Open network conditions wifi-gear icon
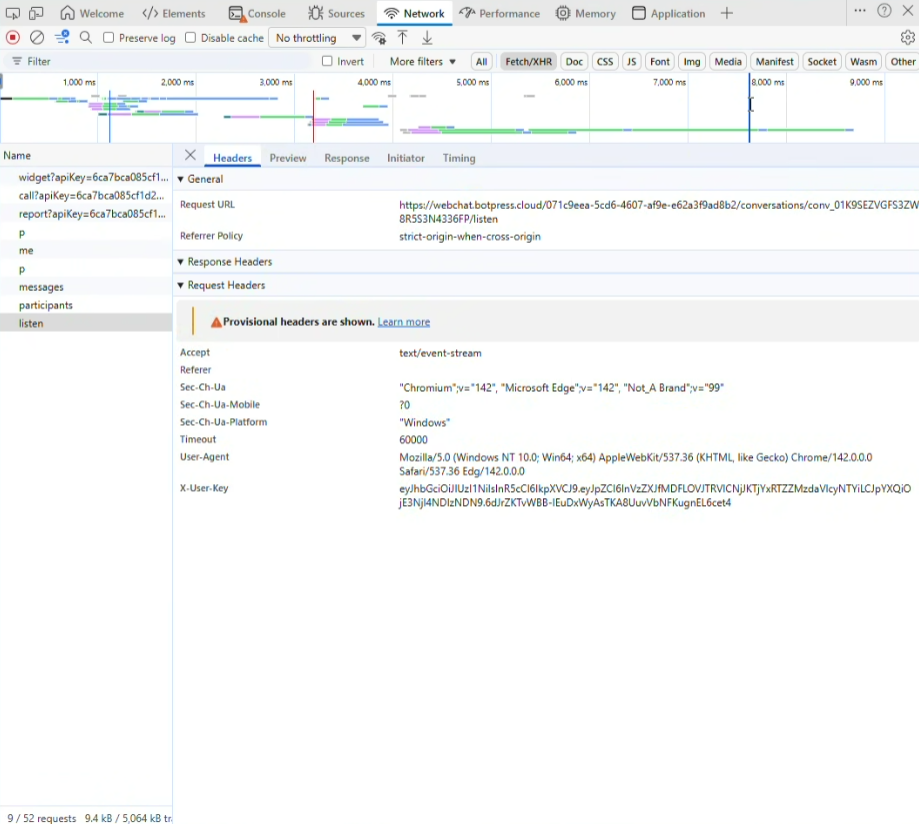 tap(379, 38)
